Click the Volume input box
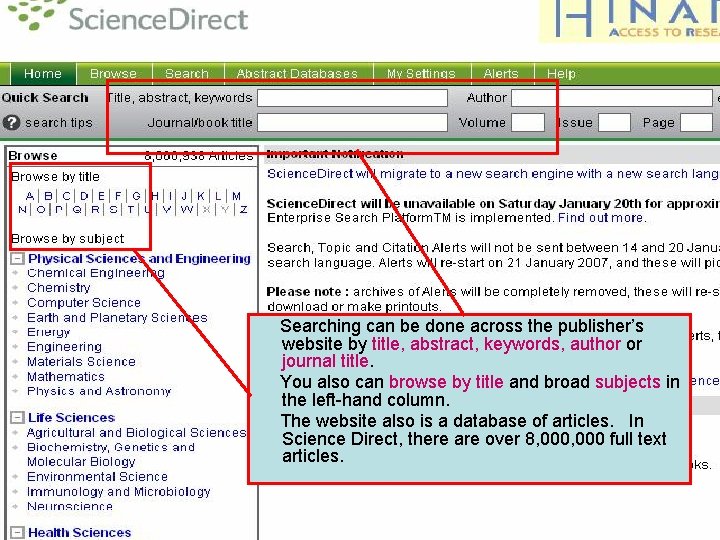The height and width of the screenshot is (540, 720). [528, 123]
